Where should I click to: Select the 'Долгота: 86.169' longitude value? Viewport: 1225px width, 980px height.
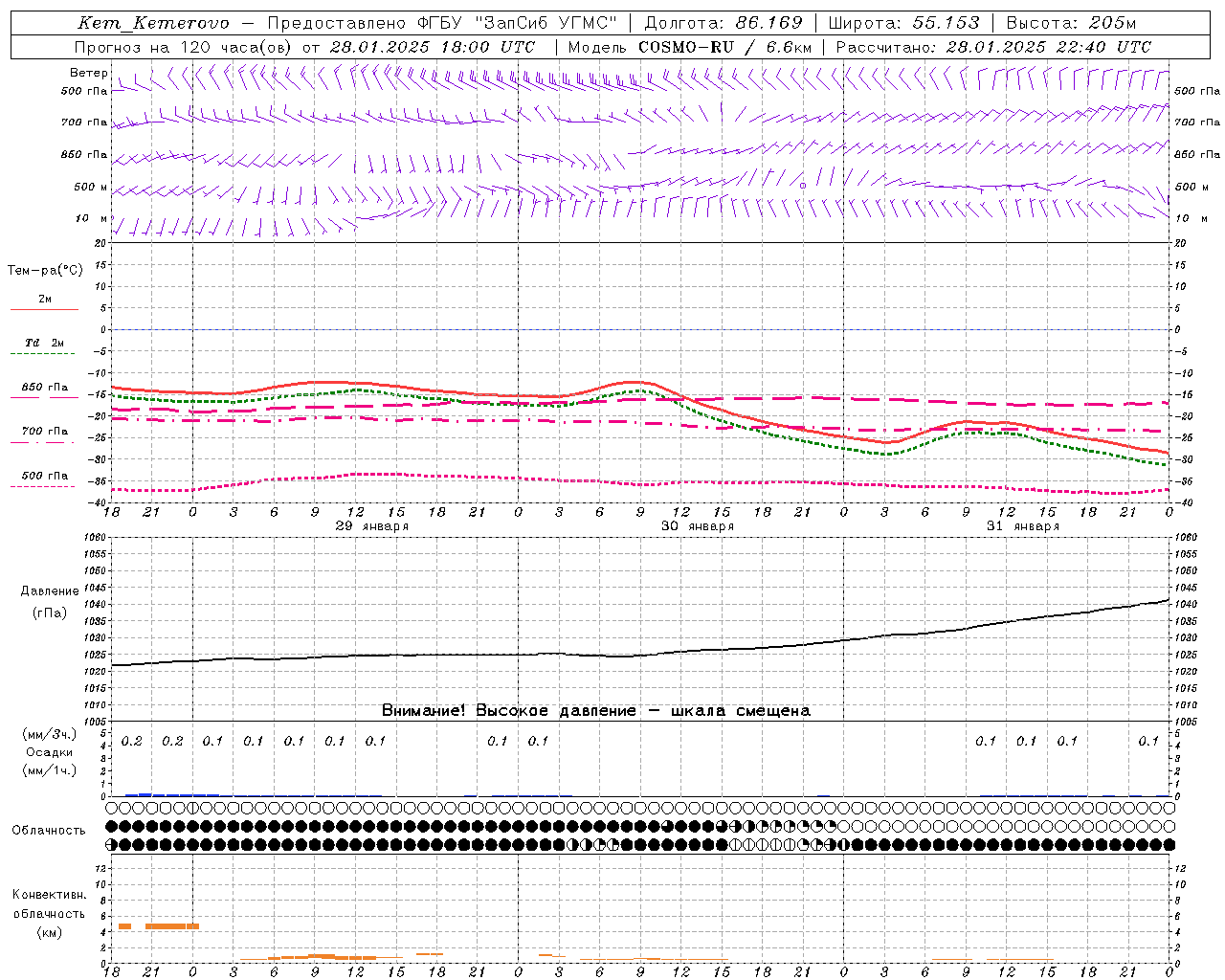pyautogui.click(x=724, y=23)
